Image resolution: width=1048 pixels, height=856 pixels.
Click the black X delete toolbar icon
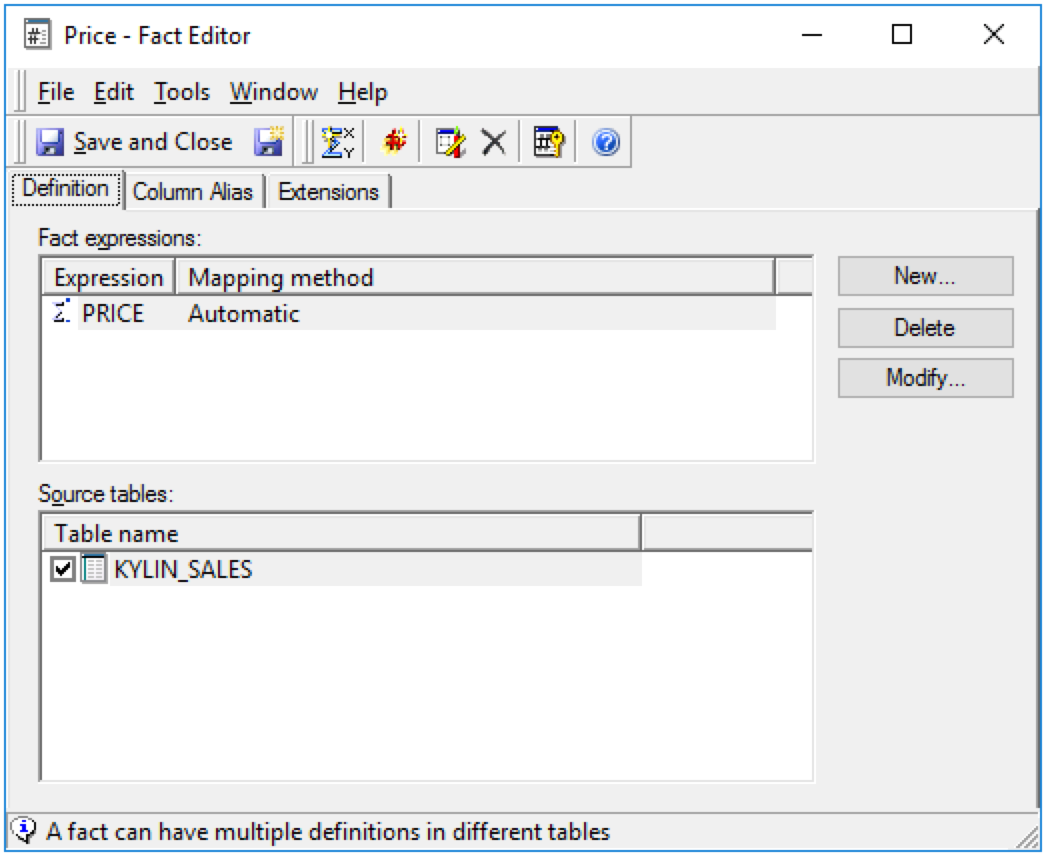[493, 143]
